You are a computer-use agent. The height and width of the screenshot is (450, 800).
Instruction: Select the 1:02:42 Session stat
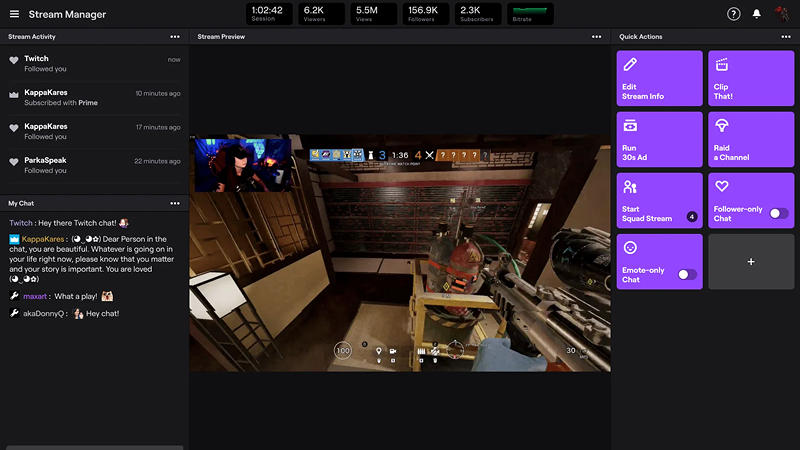269,14
